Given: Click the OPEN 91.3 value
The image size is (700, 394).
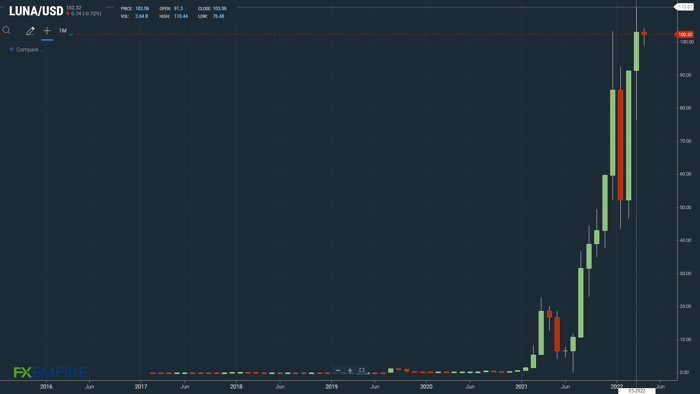Looking at the screenshot, I should [179, 8].
